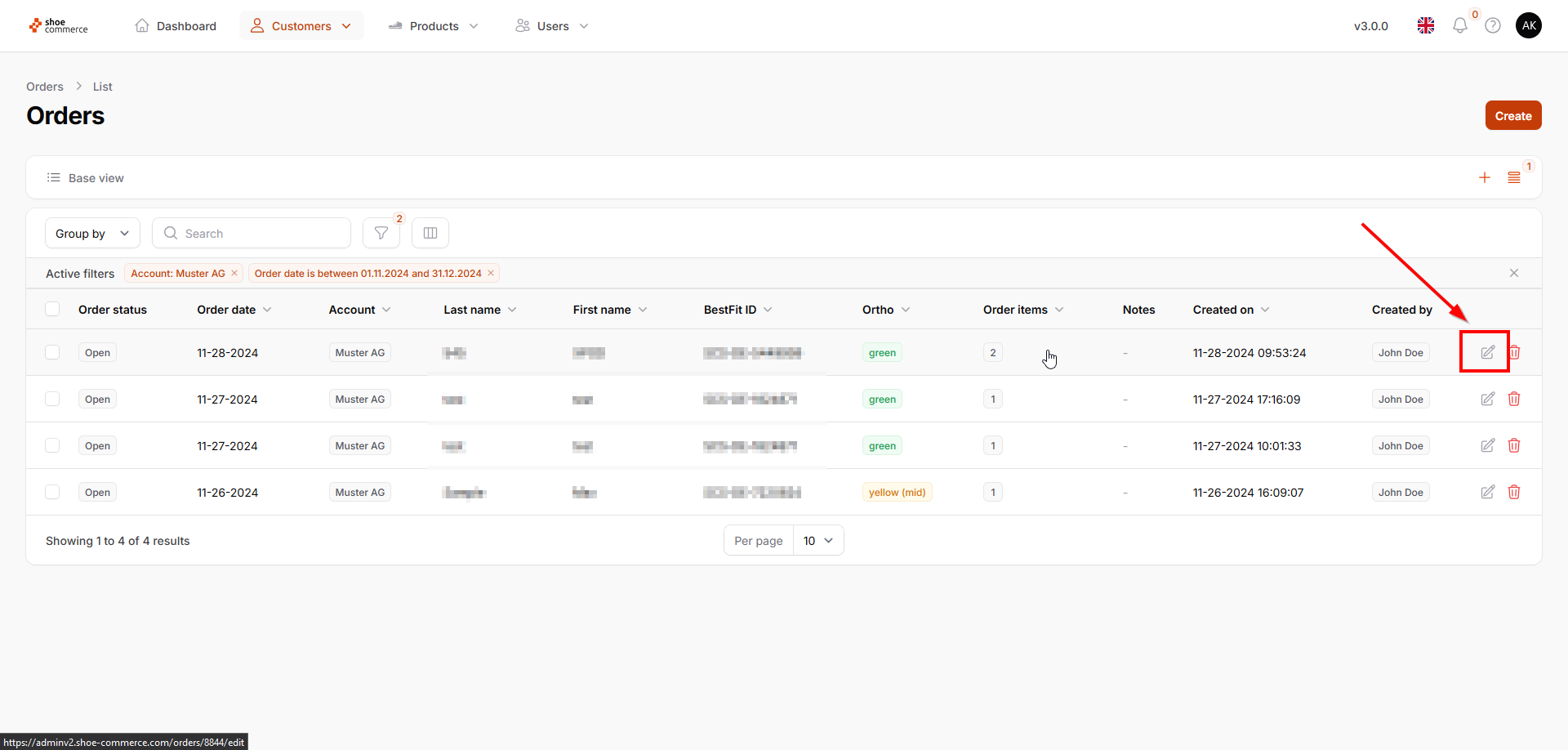Image resolution: width=1568 pixels, height=750 pixels.
Task: Click the Created by column header
Action: [x=1402, y=310]
